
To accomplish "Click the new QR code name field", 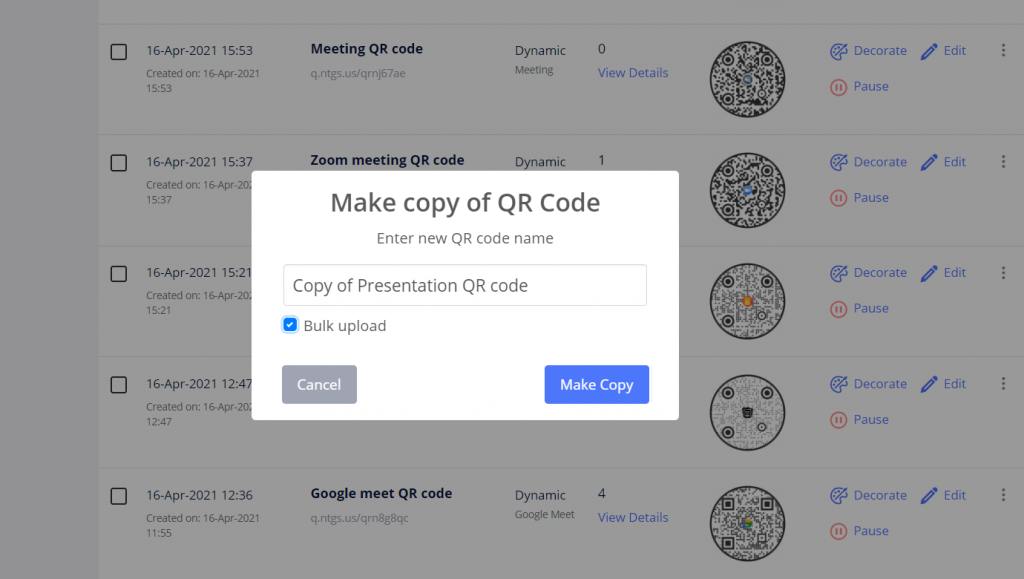I will (x=465, y=285).
